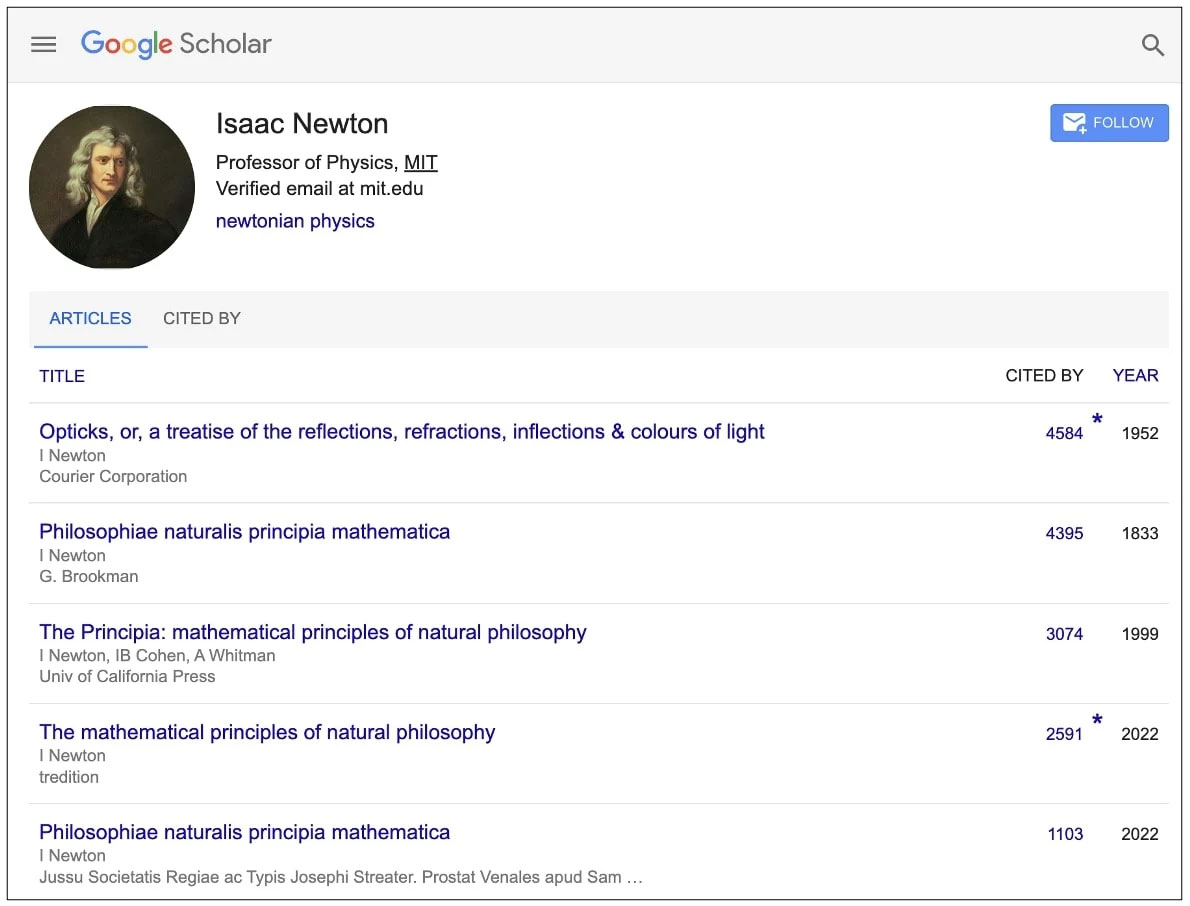Open Isaac Newton's profile portrait
Viewport: 1190px width, 906px height.
[x=112, y=187]
